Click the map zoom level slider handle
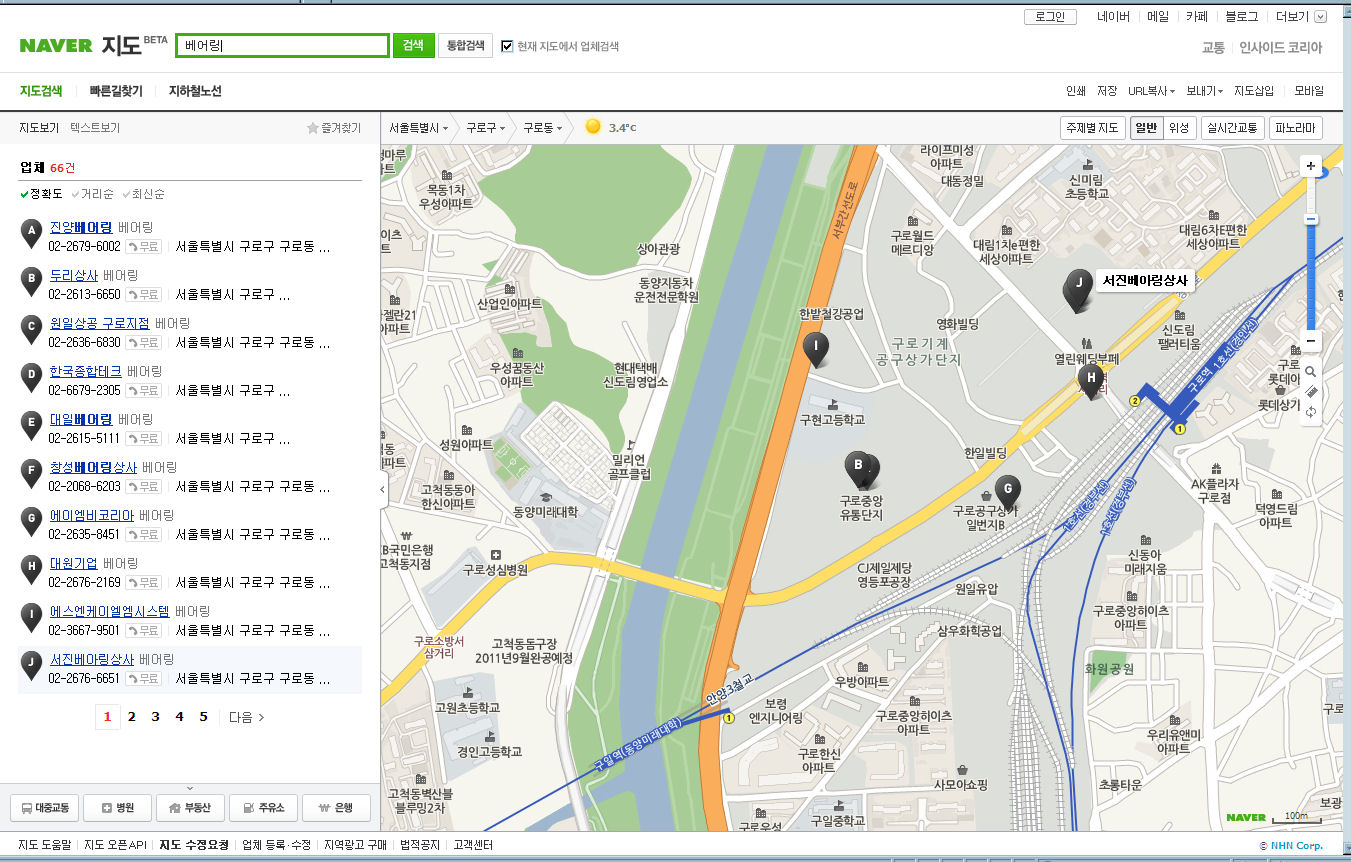The height and width of the screenshot is (862, 1351). pos(1311,220)
